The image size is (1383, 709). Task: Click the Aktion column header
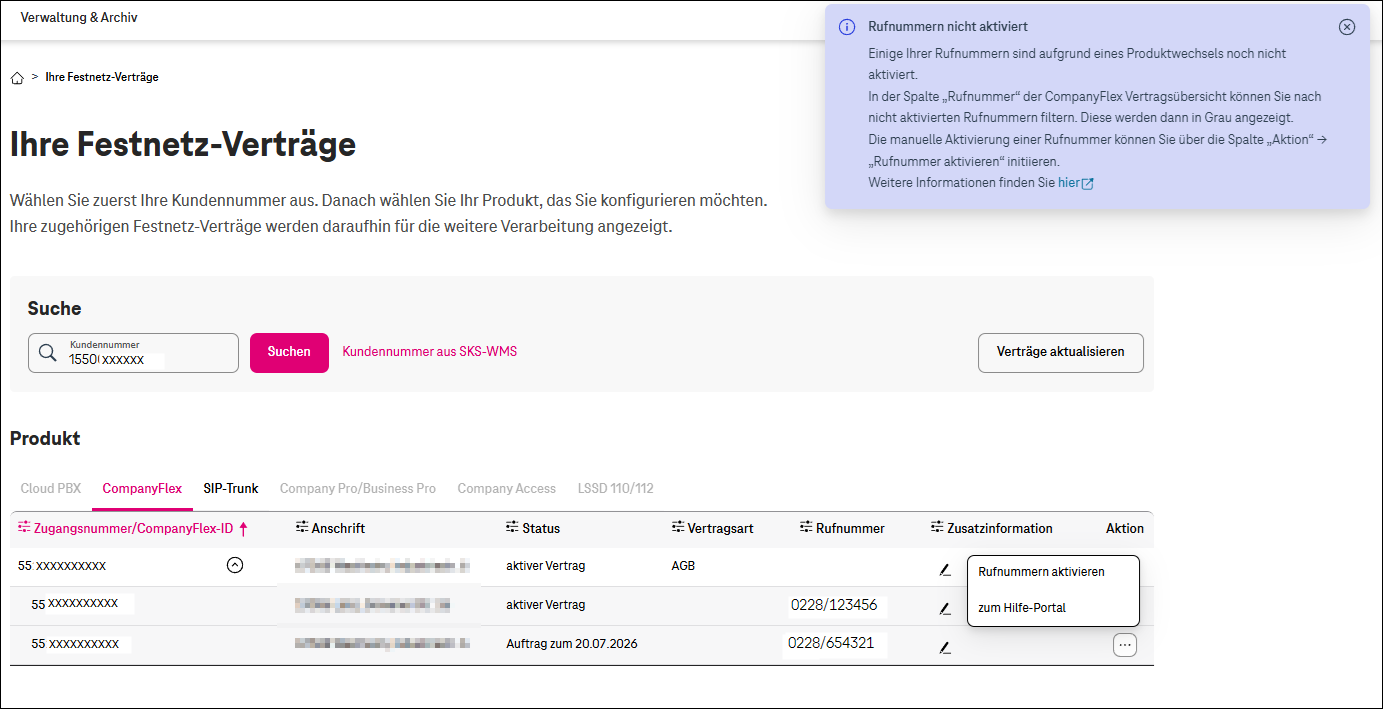click(1125, 528)
